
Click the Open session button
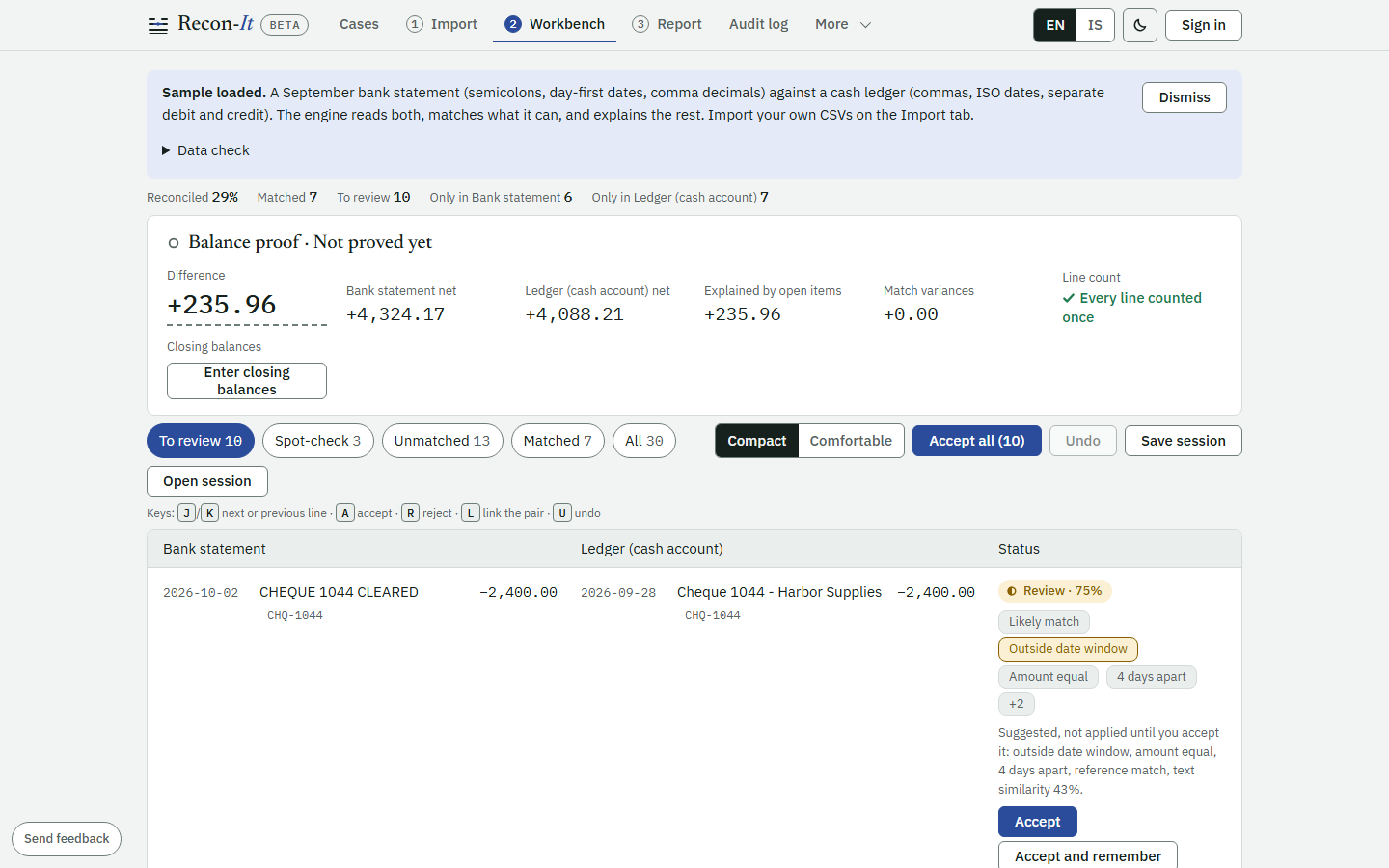tap(207, 481)
